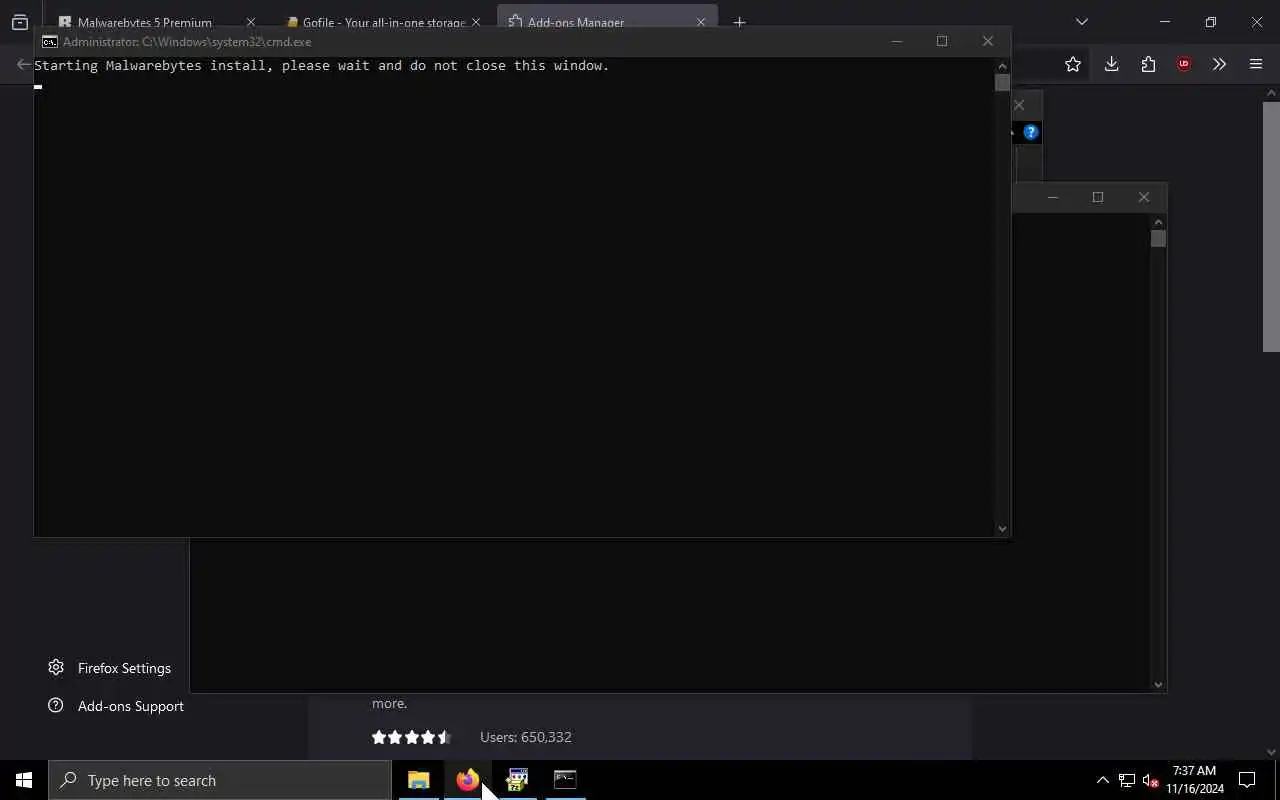The width and height of the screenshot is (1280, 800).
Task: Open the Extensions puzzle-piece menu
Action: (1148, 65)
